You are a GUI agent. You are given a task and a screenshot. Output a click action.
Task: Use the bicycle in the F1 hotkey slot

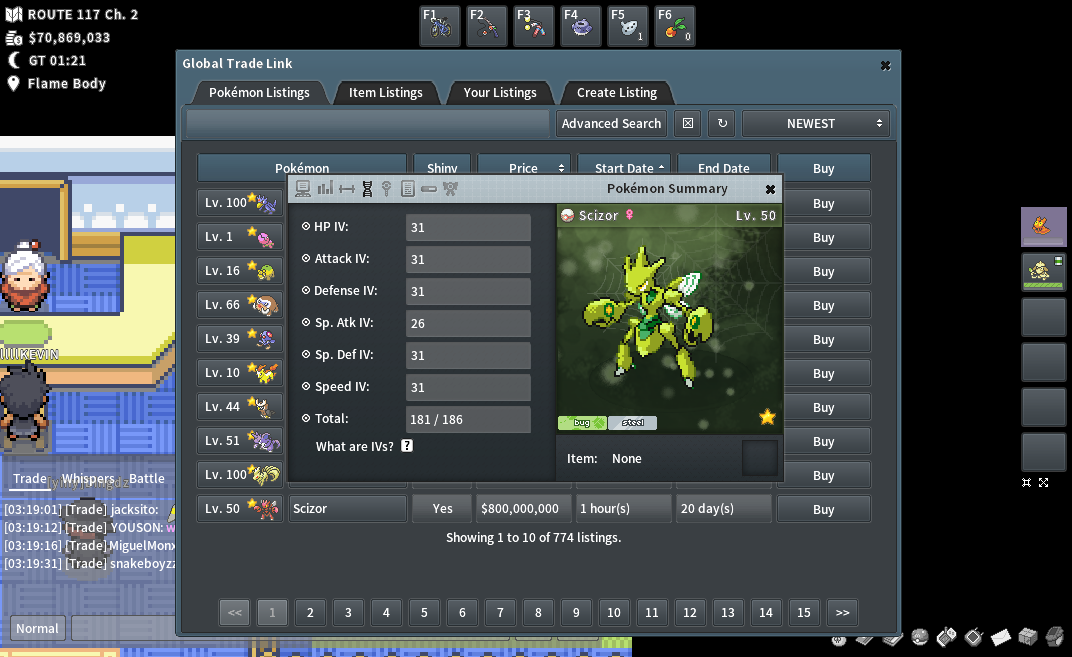coord(440,27)
